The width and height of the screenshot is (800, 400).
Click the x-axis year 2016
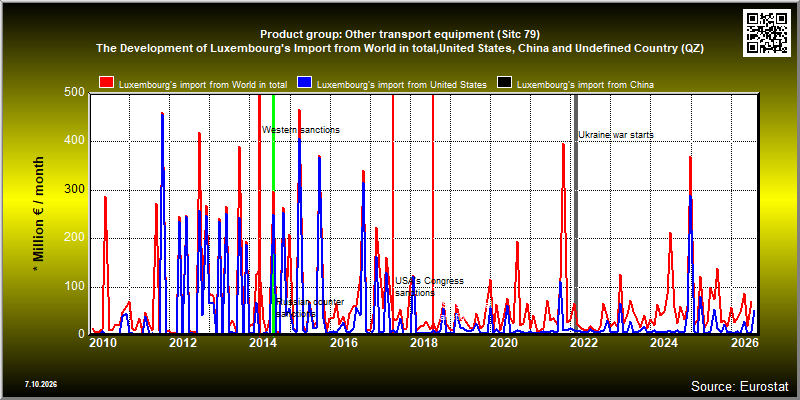343,342
